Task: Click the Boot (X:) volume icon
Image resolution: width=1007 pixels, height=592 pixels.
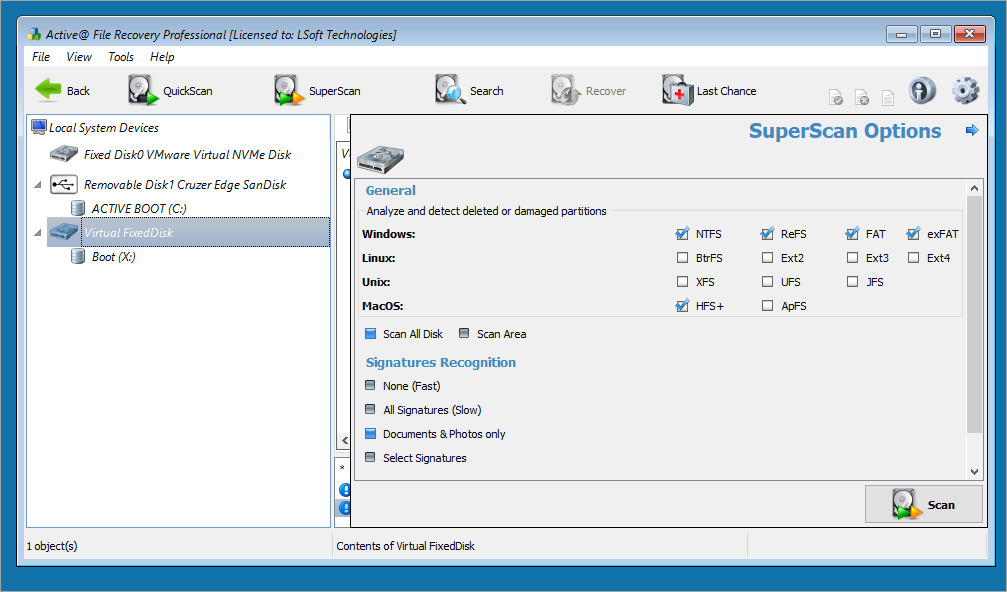Action: 78,256
